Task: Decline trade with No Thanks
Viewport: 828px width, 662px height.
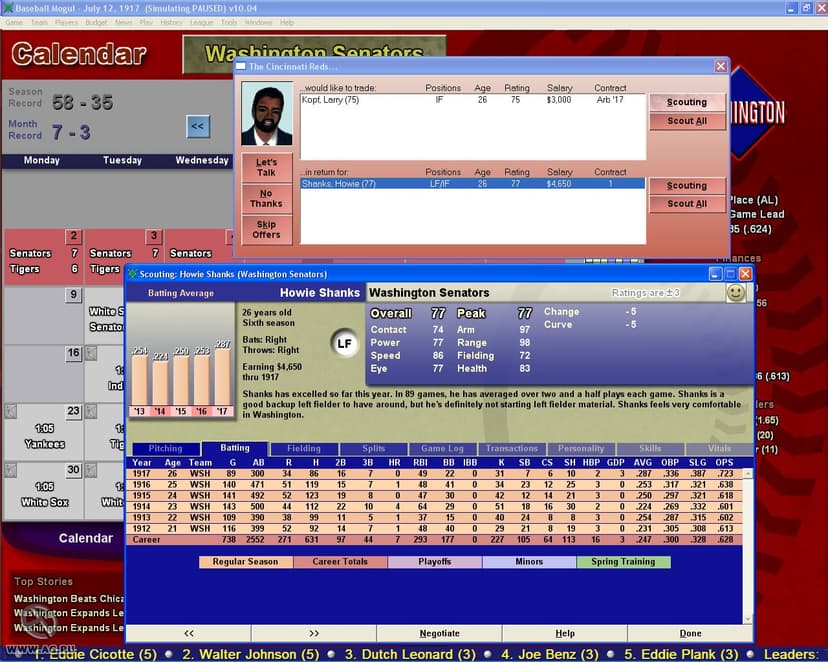Action: coord(267,198)
